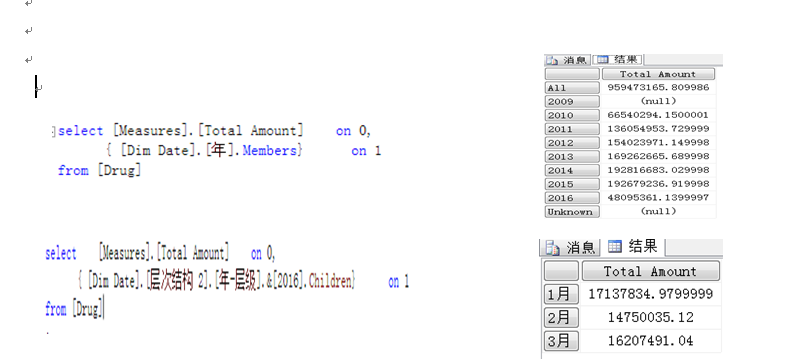Click the grid icon beside 结果 in the yearly panel
This screenshot has height=363, width=791.
tap(603, 59)
